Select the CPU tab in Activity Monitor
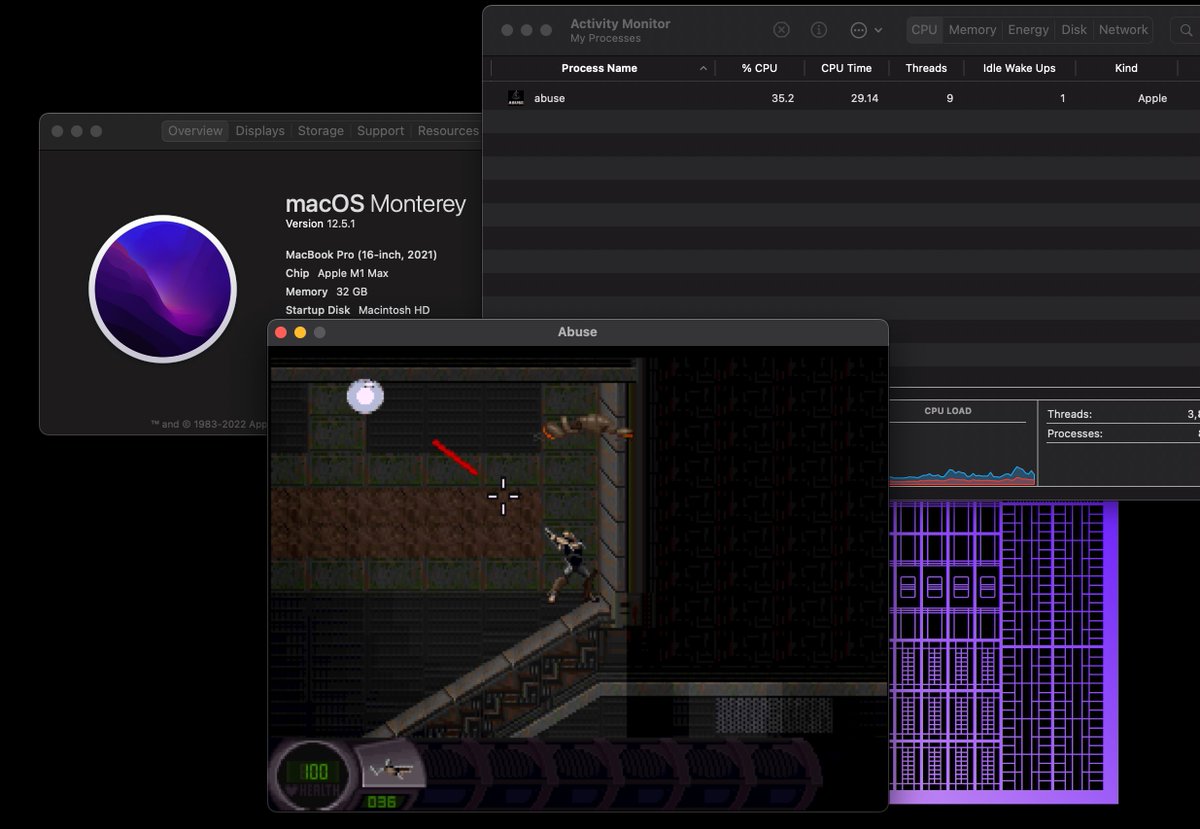The height and width of the screenshot is (829, 1200). click(924, 30)
